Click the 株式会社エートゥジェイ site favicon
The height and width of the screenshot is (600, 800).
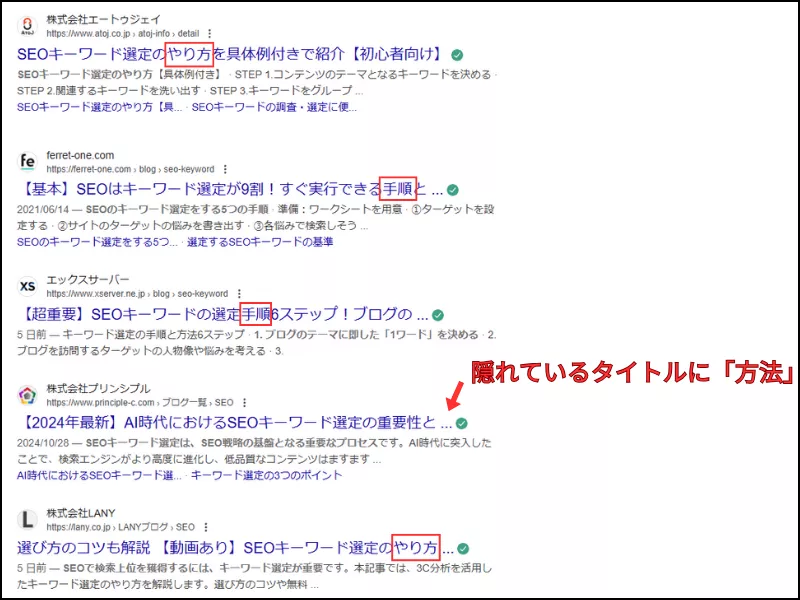(x=28, y=27)
